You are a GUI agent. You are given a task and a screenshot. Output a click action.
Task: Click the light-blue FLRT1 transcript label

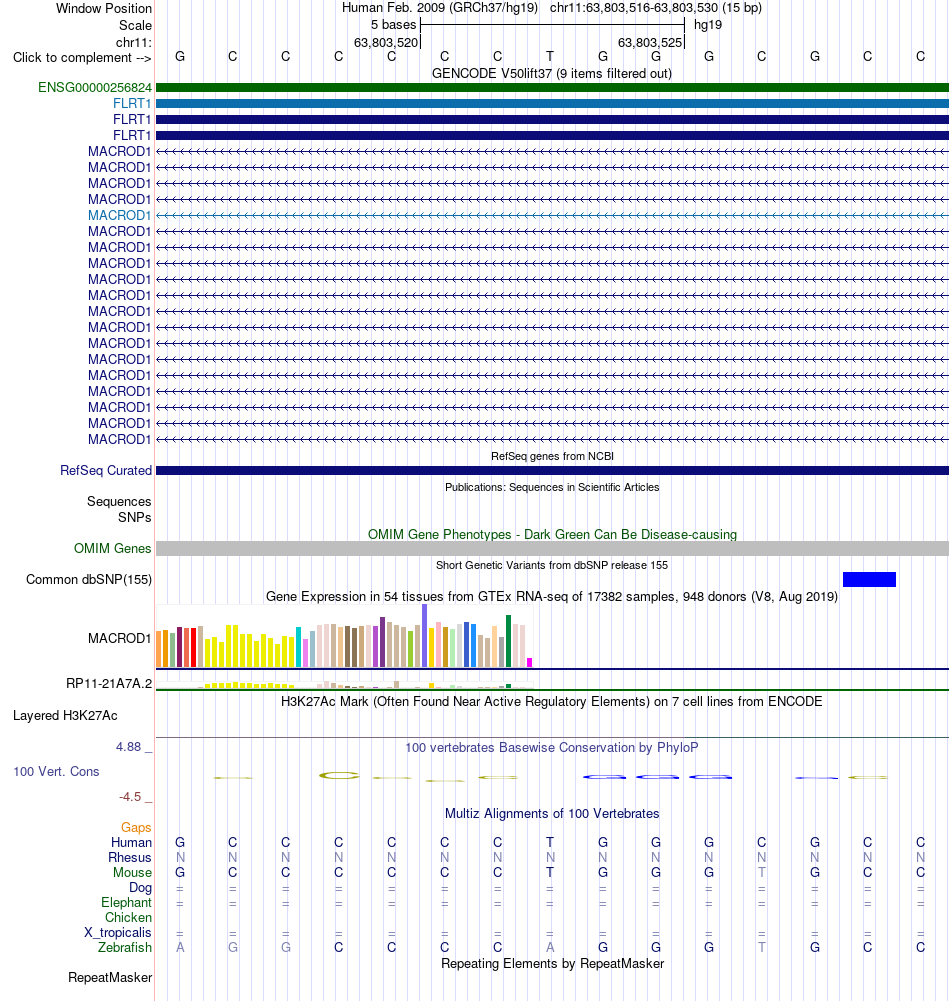click(x=132, y=103)
